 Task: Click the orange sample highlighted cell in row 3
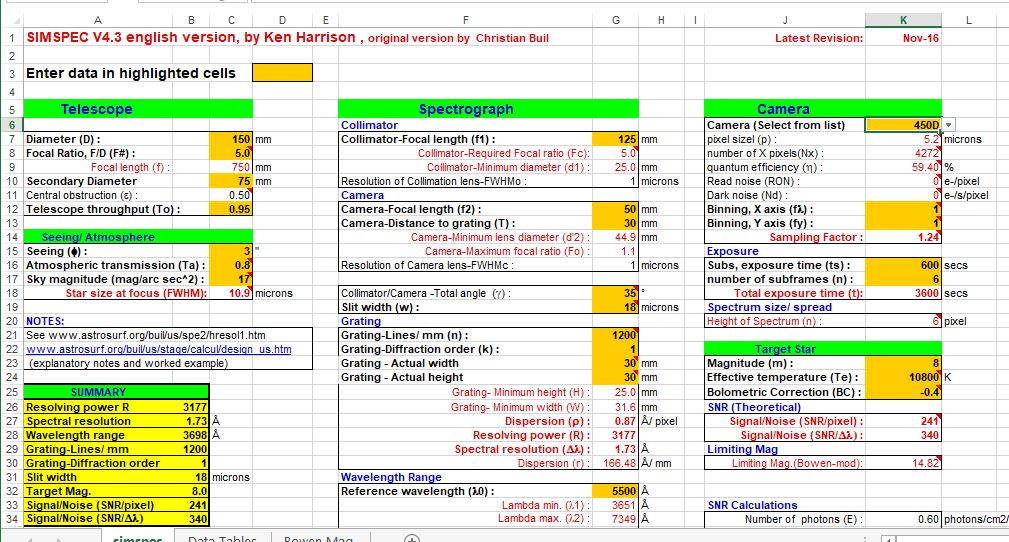(x=282, y=73)
